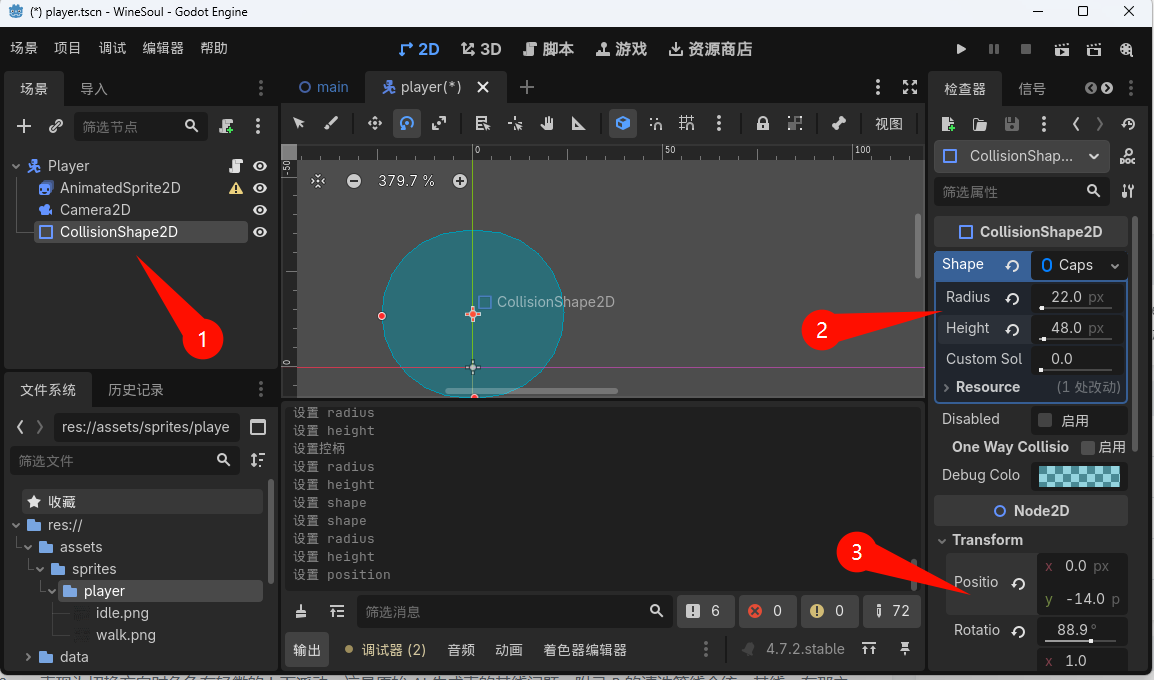Image resolution: width=1154 pixels, height=680 pixels.
Task: Open the documentation for CollisionShape2D
Action: point(1127,156)
